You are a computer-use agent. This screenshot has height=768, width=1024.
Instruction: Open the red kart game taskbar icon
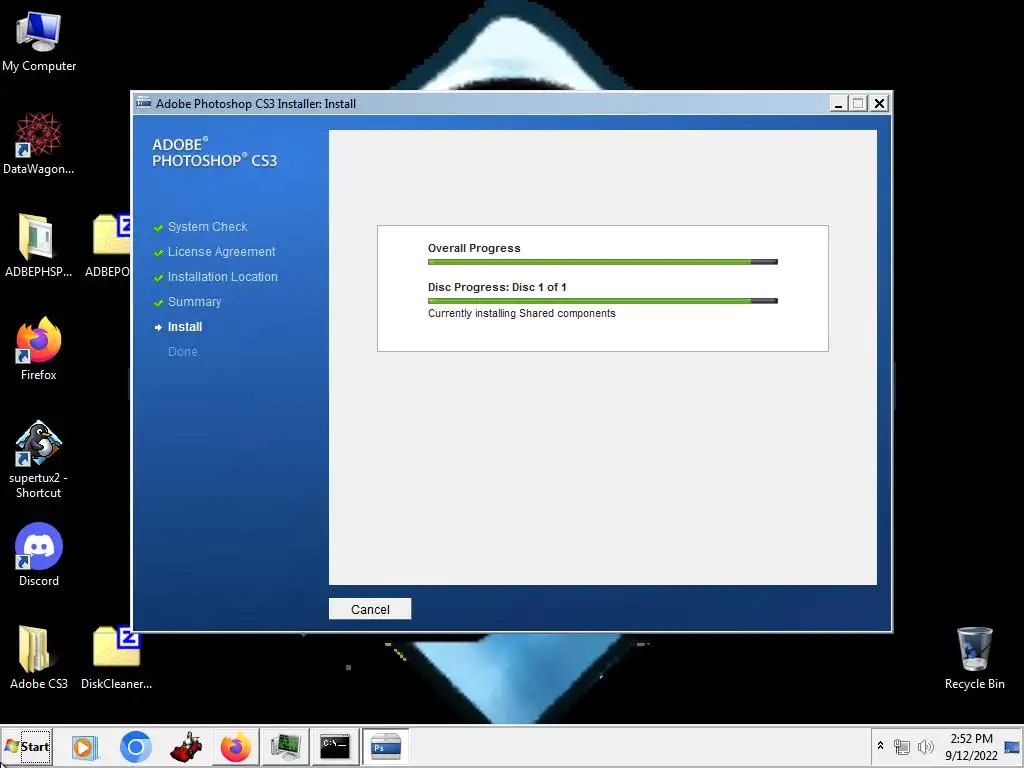click(x=186, y=746)
